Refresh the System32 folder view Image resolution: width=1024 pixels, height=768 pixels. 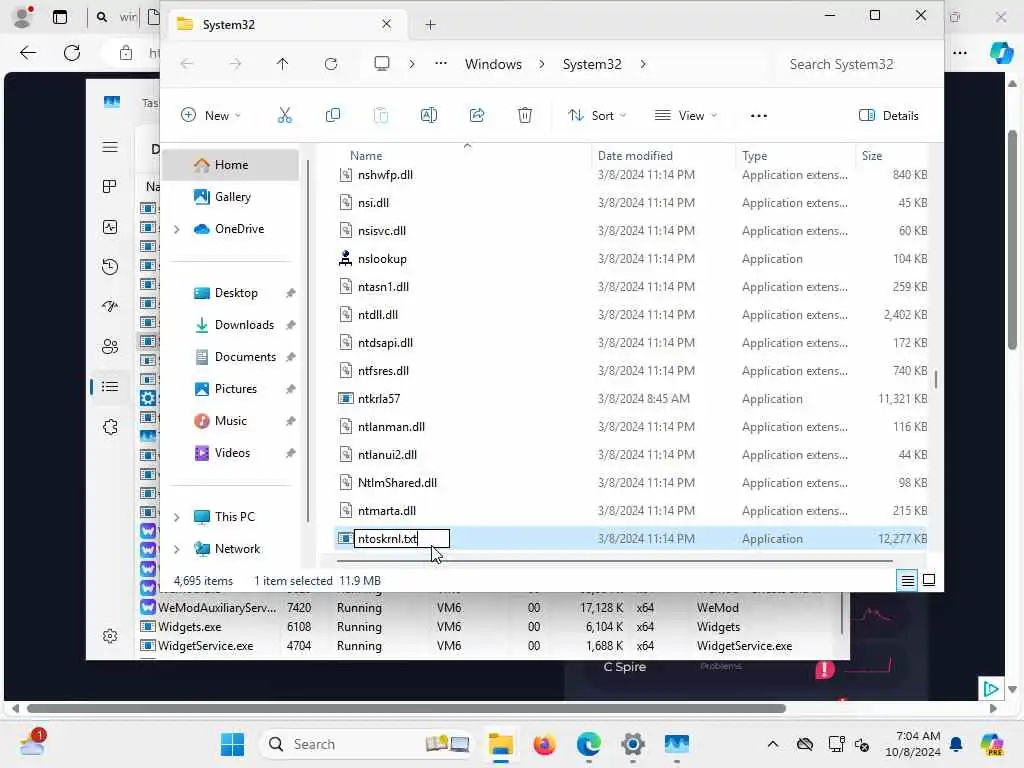point(331,64)
